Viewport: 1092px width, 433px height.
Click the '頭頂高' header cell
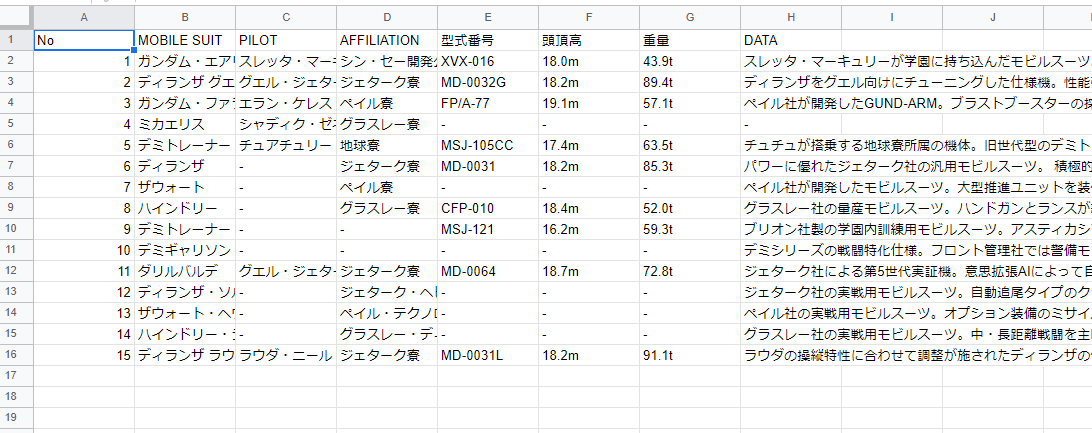[x=589, y=40]
